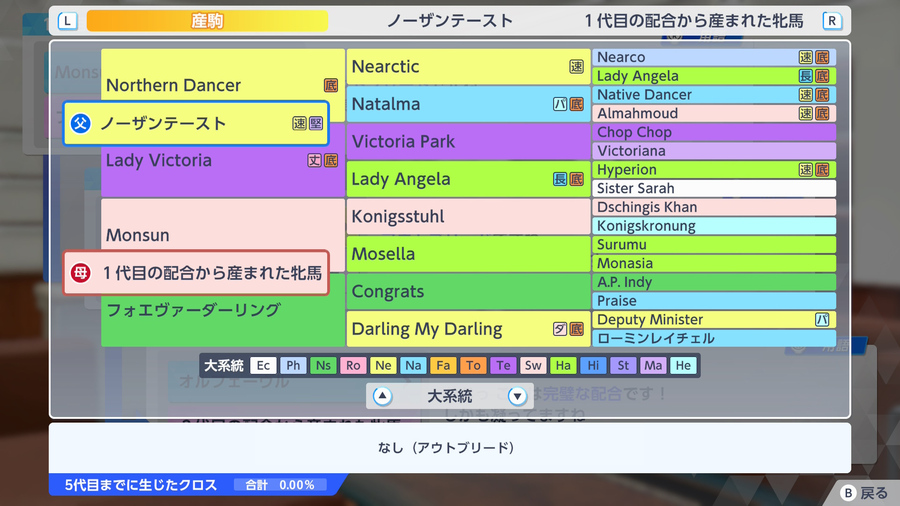Click the 速 factor icon on Nearctic
Screen dimensions: 900x506
coord(576,67)
